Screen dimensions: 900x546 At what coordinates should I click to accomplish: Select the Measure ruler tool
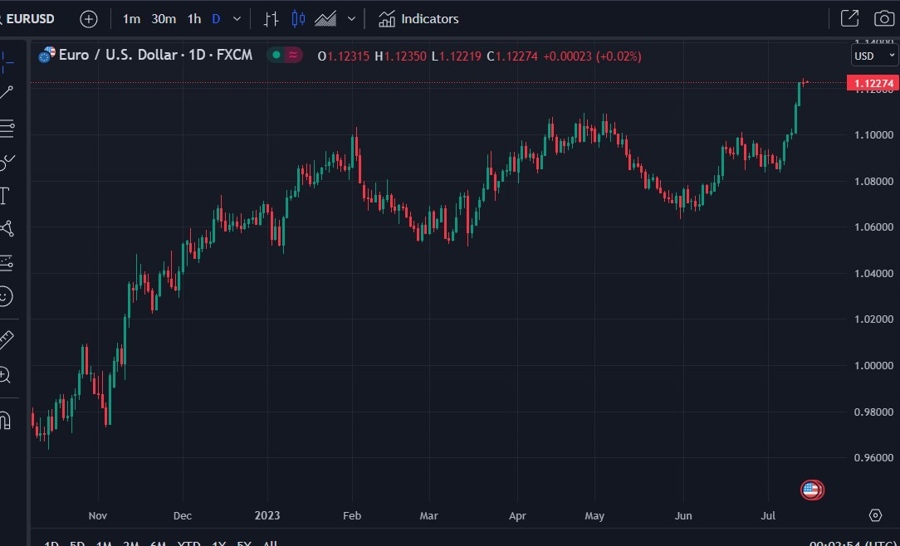6,339
